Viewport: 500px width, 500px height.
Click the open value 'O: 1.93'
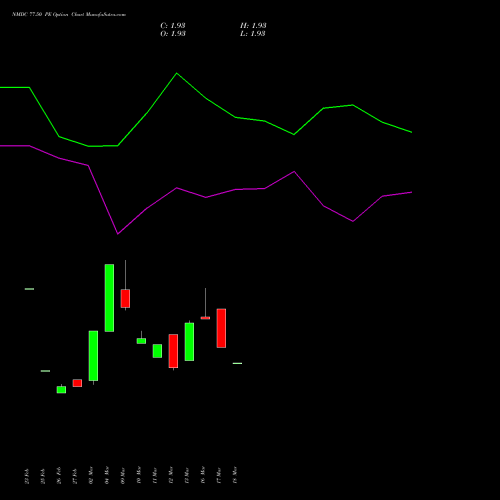(x=173, y=34)
